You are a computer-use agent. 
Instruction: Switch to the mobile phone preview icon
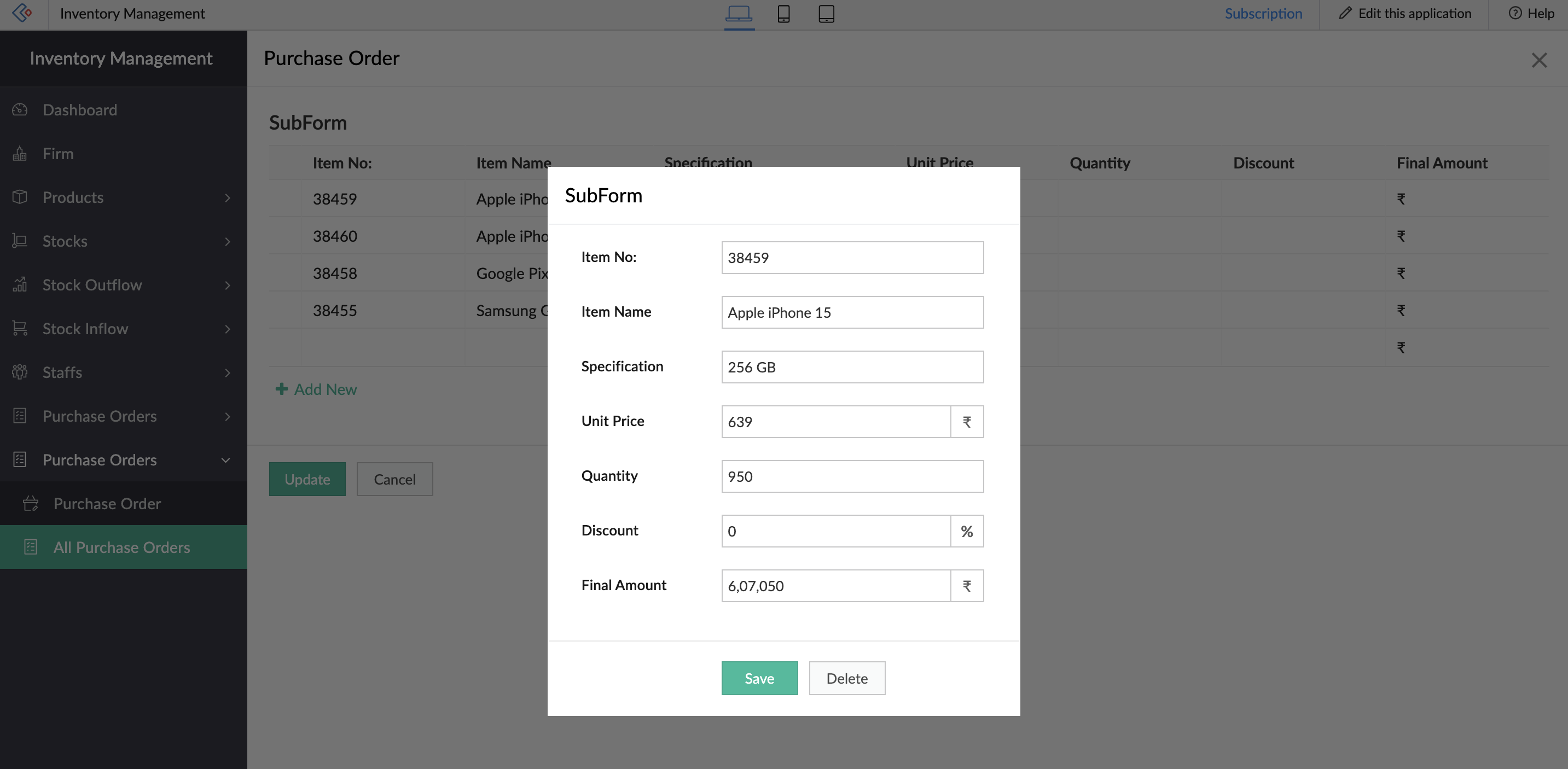(x=783, y=13)
